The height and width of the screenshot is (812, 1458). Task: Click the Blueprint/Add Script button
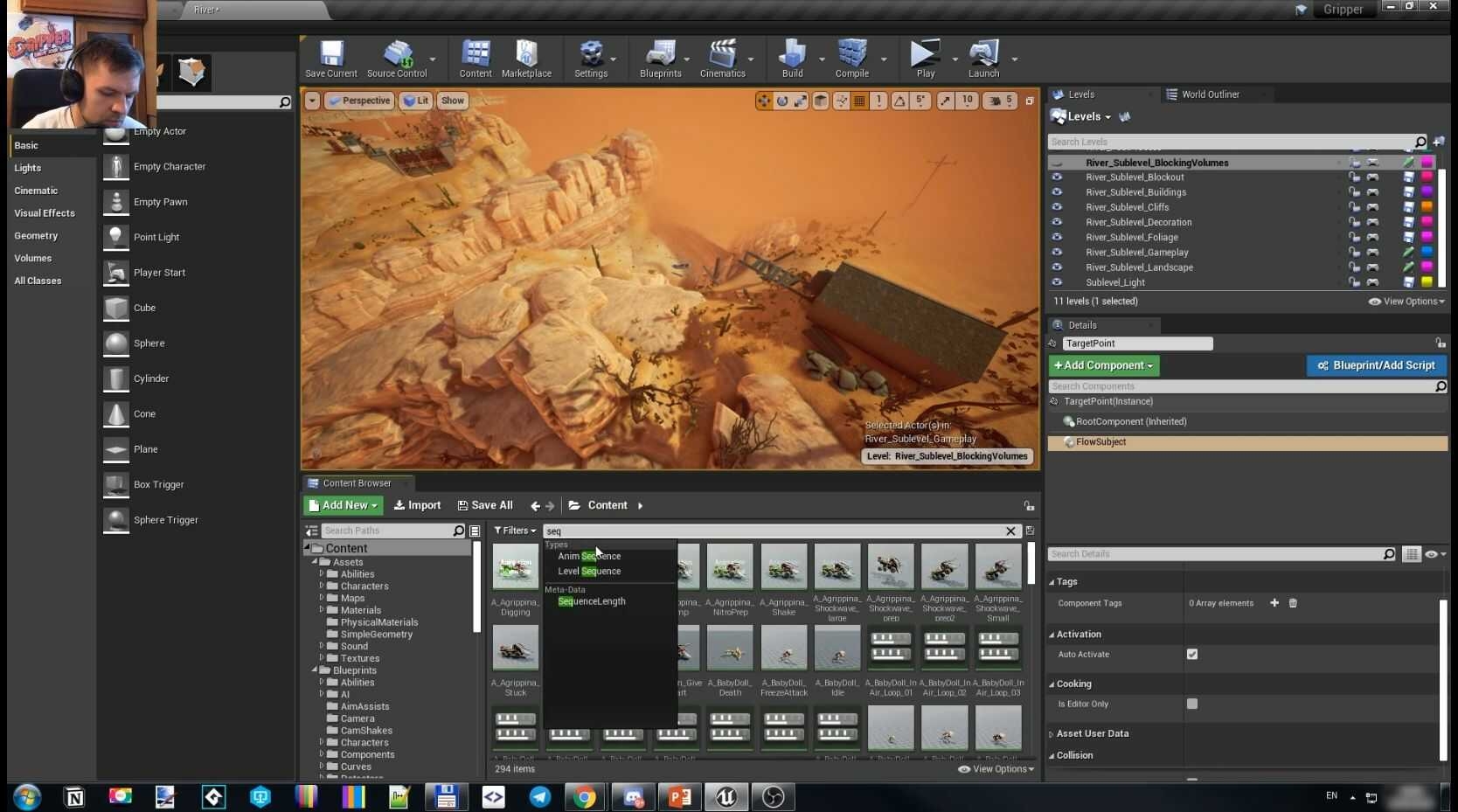pos(1377,365)
